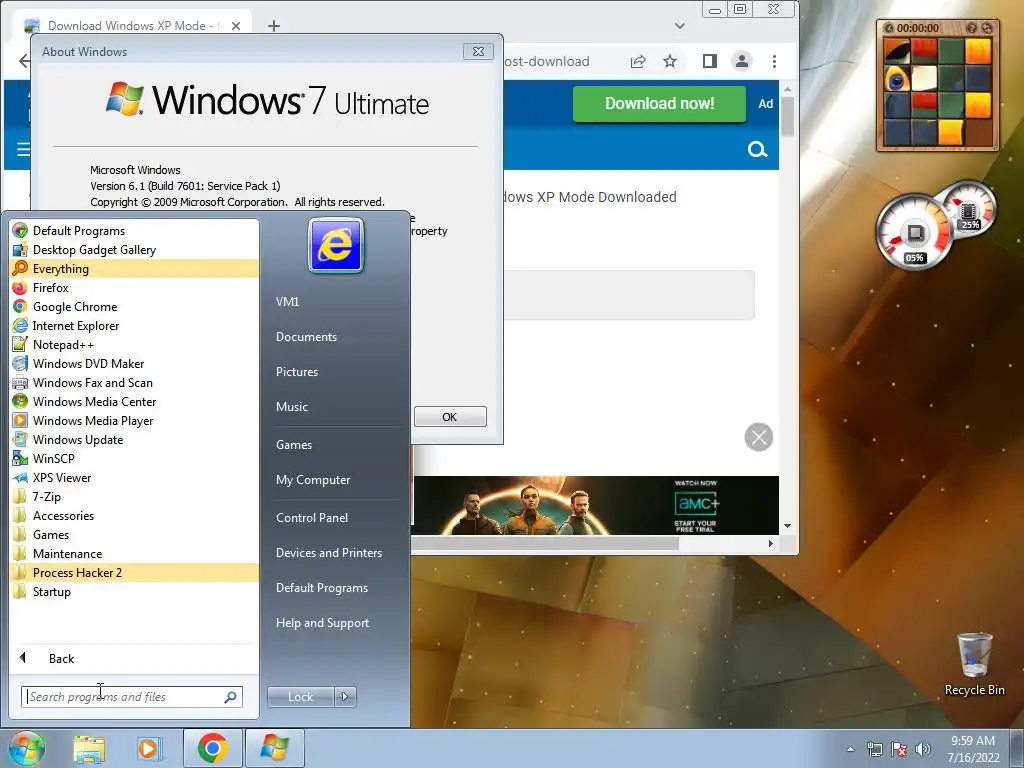Expand the Maintenance folder
1024x768 pixels.
point(135,553)
